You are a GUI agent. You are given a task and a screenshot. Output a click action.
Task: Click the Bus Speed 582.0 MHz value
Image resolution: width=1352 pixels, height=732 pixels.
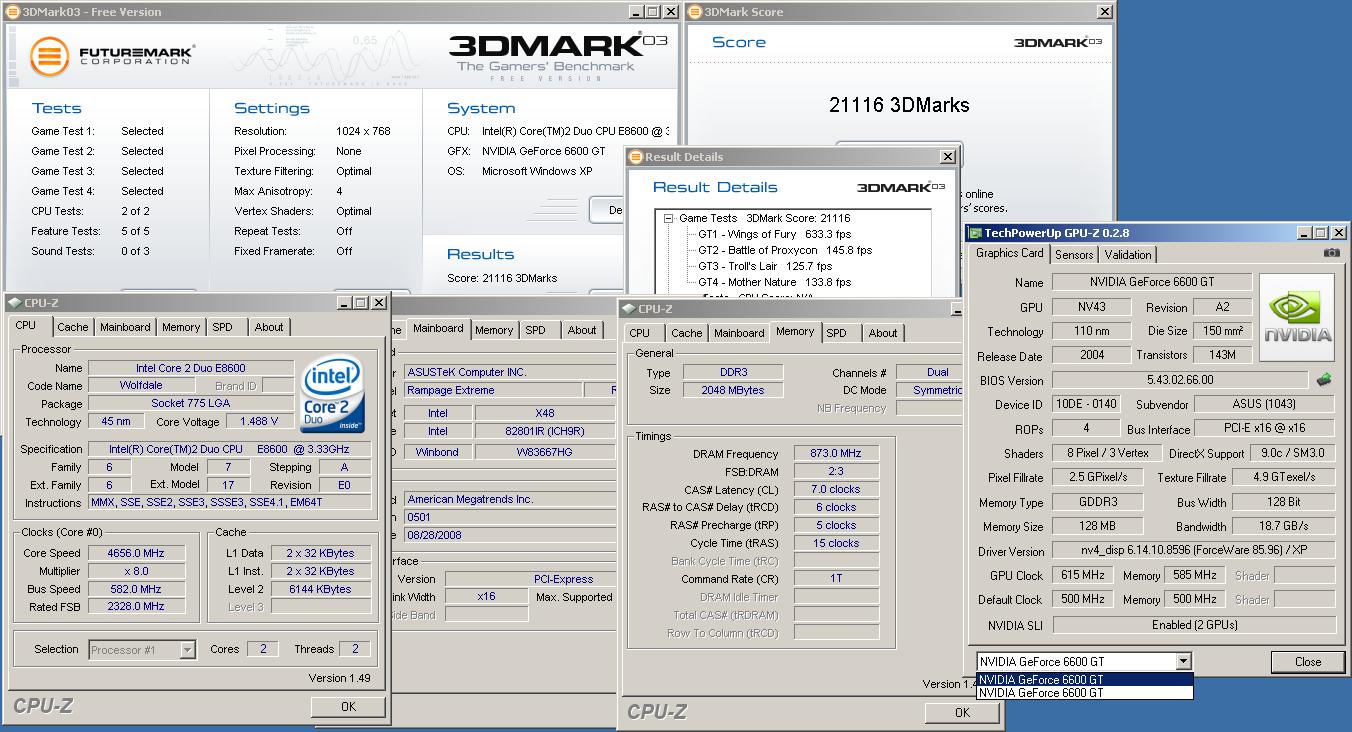click(137, 589)
